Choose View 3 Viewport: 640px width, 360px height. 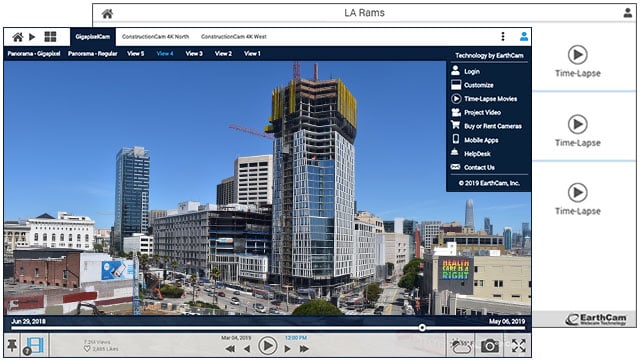coord(194,53)
